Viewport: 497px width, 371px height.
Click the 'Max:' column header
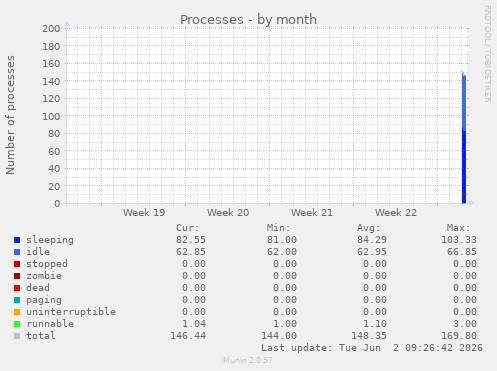(x=459, y=228)
